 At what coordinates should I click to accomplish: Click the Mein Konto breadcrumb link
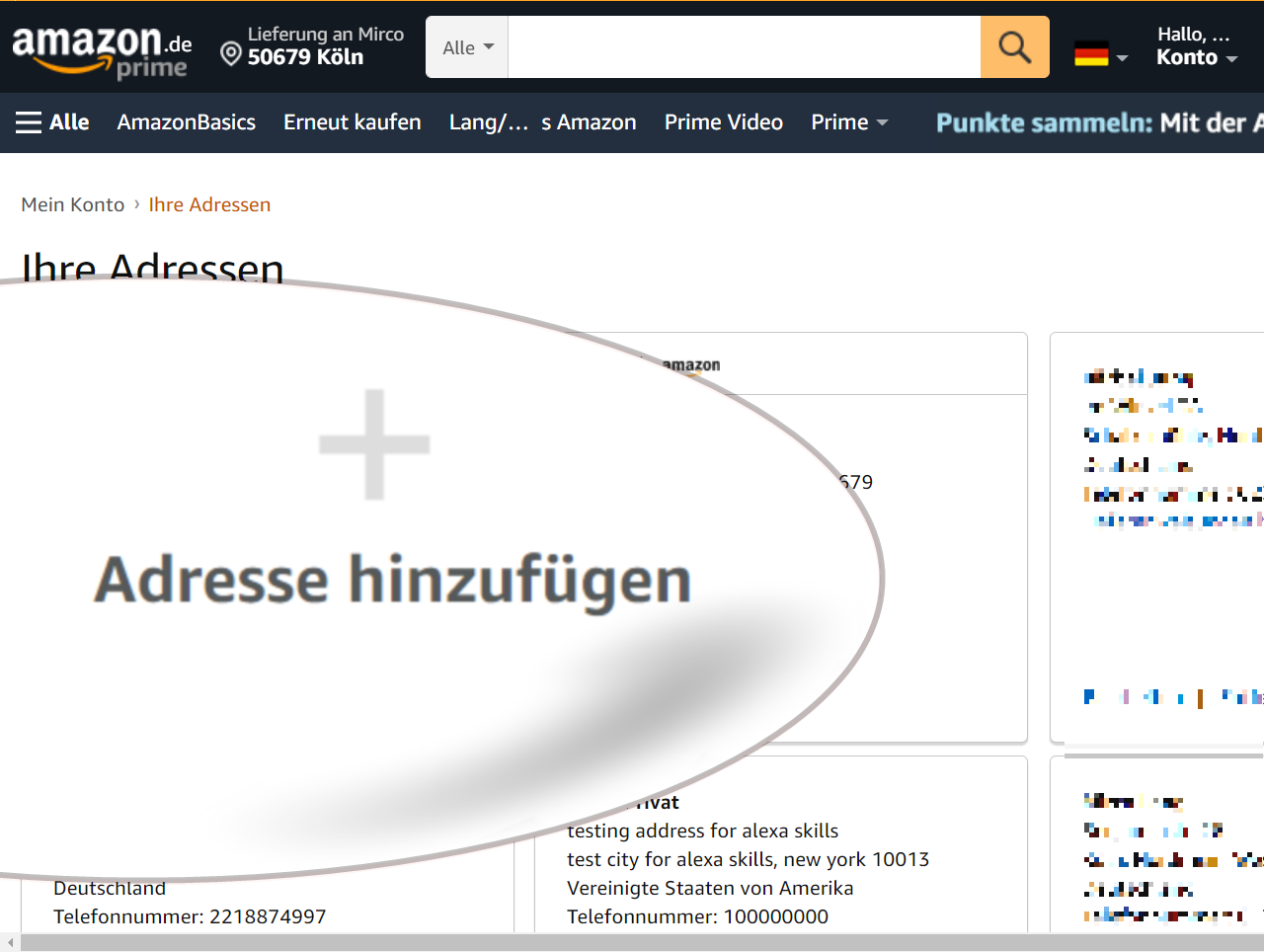[73, 204]
